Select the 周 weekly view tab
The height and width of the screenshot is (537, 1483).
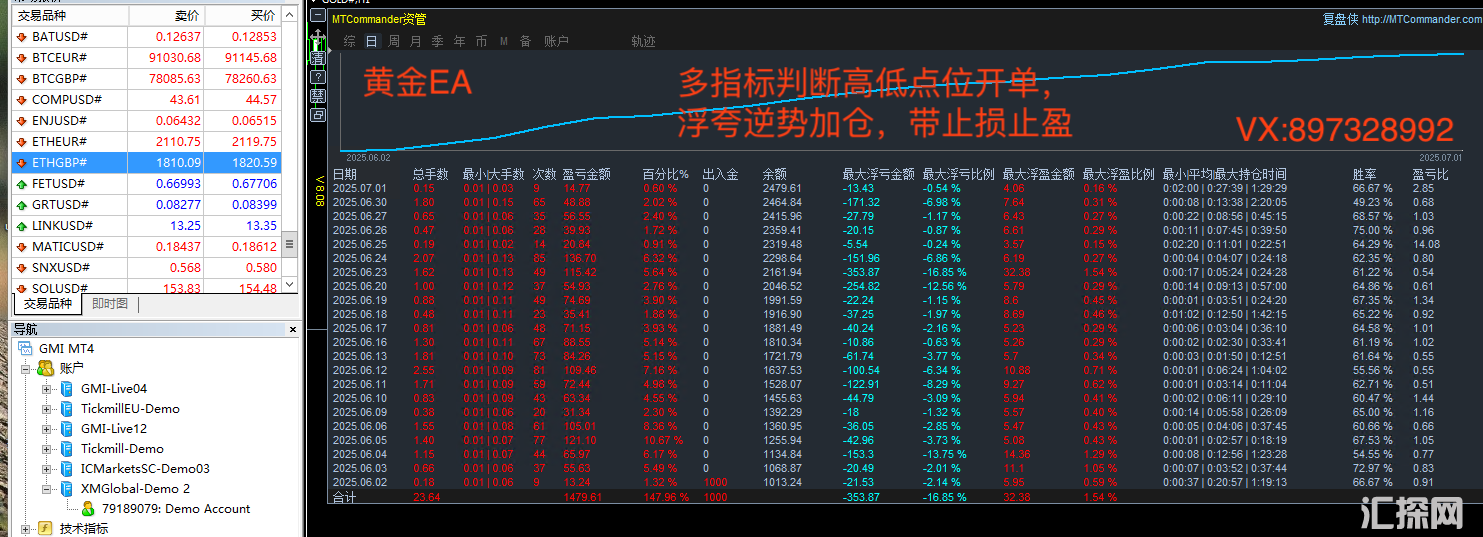click(x=394, y=41)
